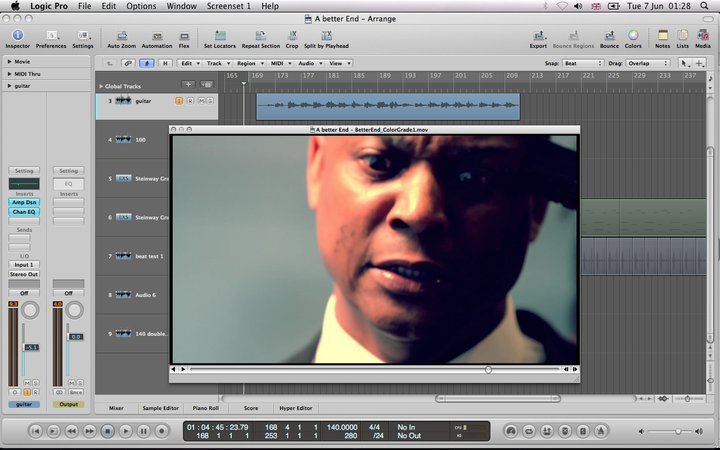Toggle Cycle mode in transport bar
The width and height of the screenshot is (720, 450).
click(x=529, y=431)
